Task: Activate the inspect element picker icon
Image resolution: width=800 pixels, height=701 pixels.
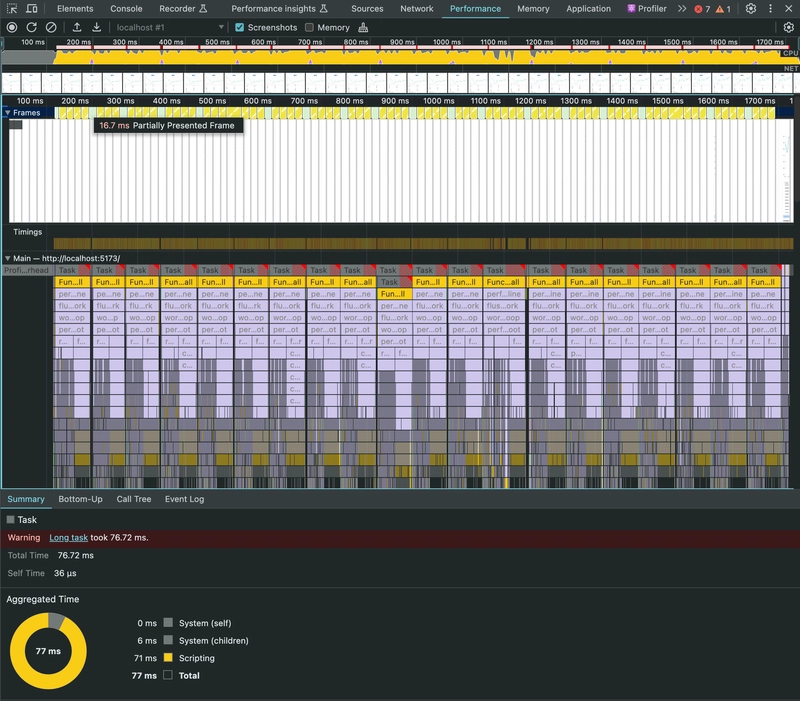Action: coord(12,9)
